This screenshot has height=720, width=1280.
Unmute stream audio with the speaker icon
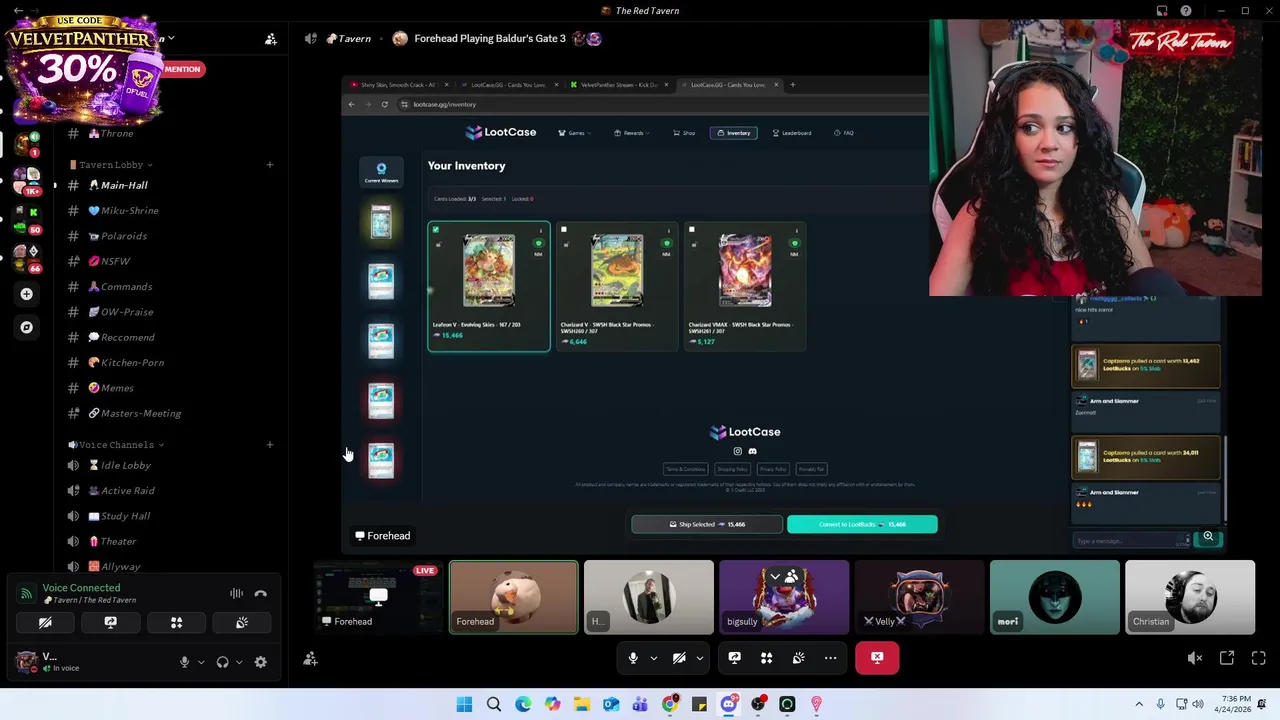tap(1194, 658)
